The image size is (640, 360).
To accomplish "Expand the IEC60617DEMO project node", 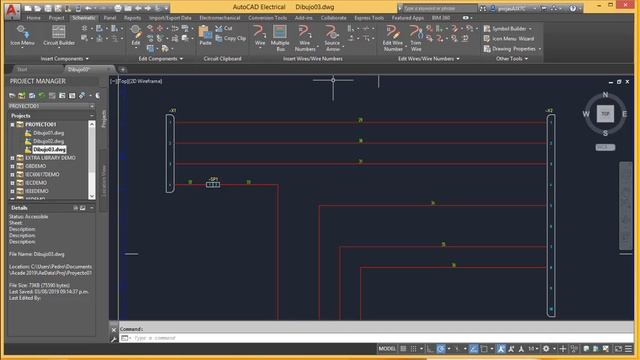I will [x=12, y=174].
